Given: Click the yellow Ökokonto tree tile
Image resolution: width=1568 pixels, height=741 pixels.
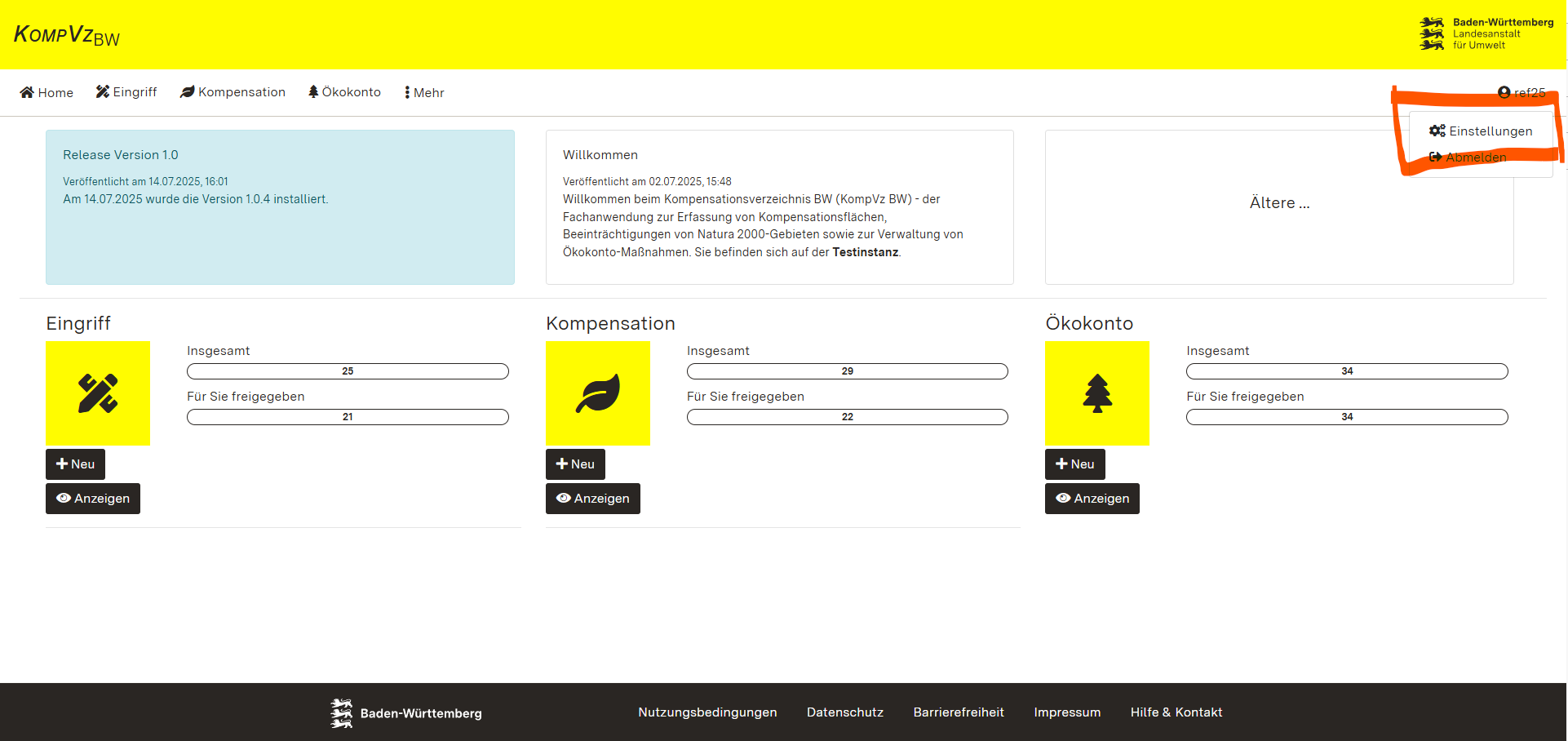Looking at the screenshot, I should (x=1096, y=393).
